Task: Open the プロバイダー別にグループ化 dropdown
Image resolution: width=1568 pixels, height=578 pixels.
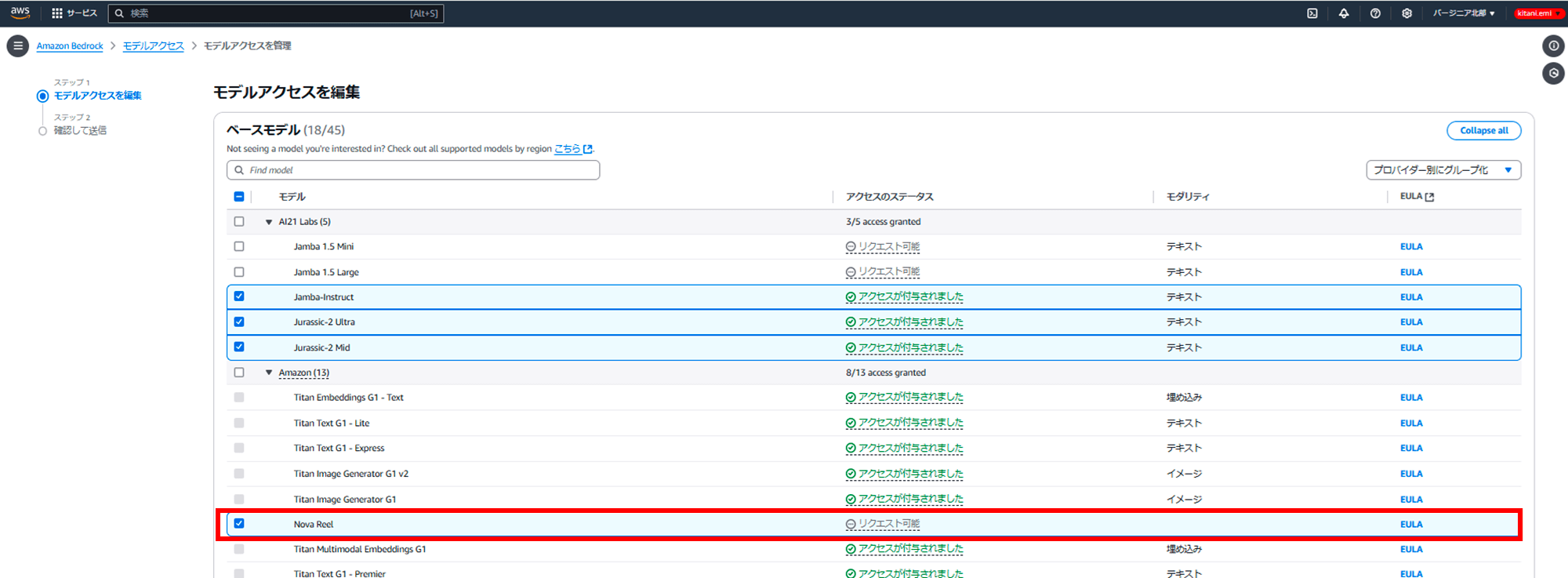Action: click(x=1443, y=170)
